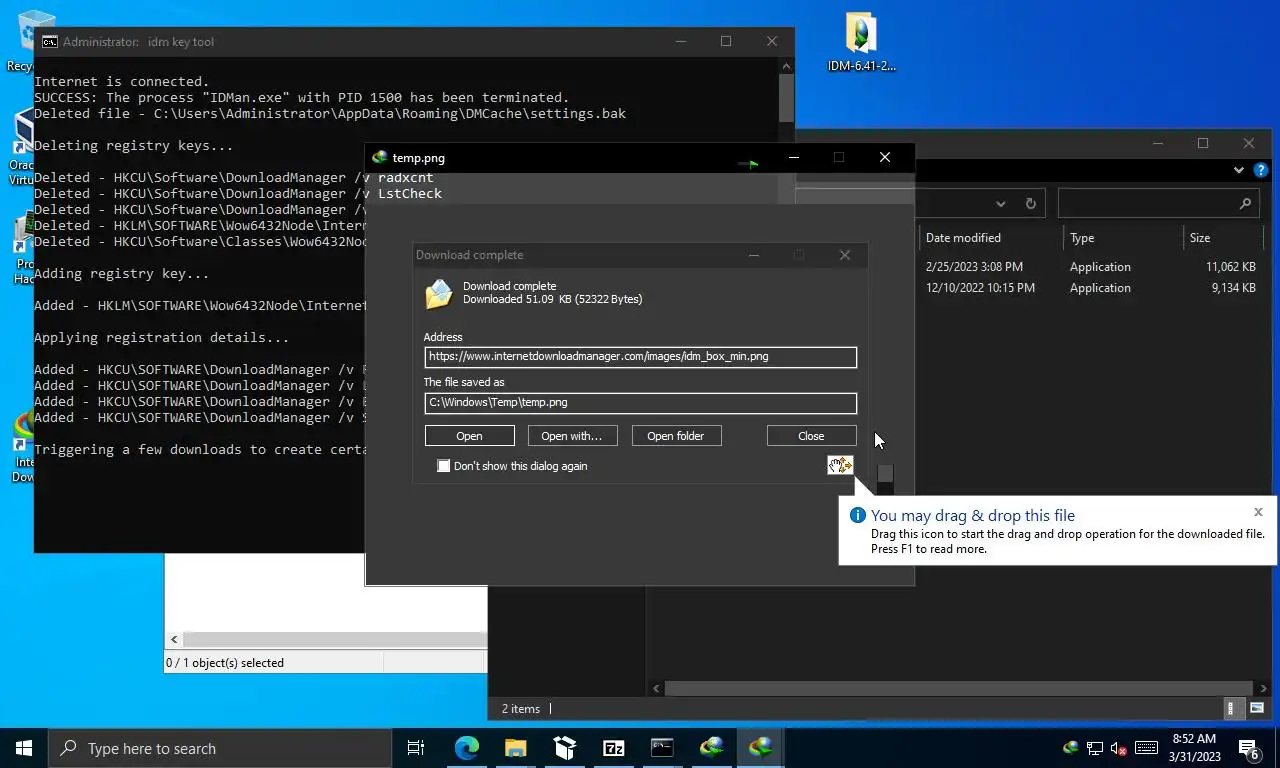Open the notification center icon

pyautogui.click(x=1249, y=748)
